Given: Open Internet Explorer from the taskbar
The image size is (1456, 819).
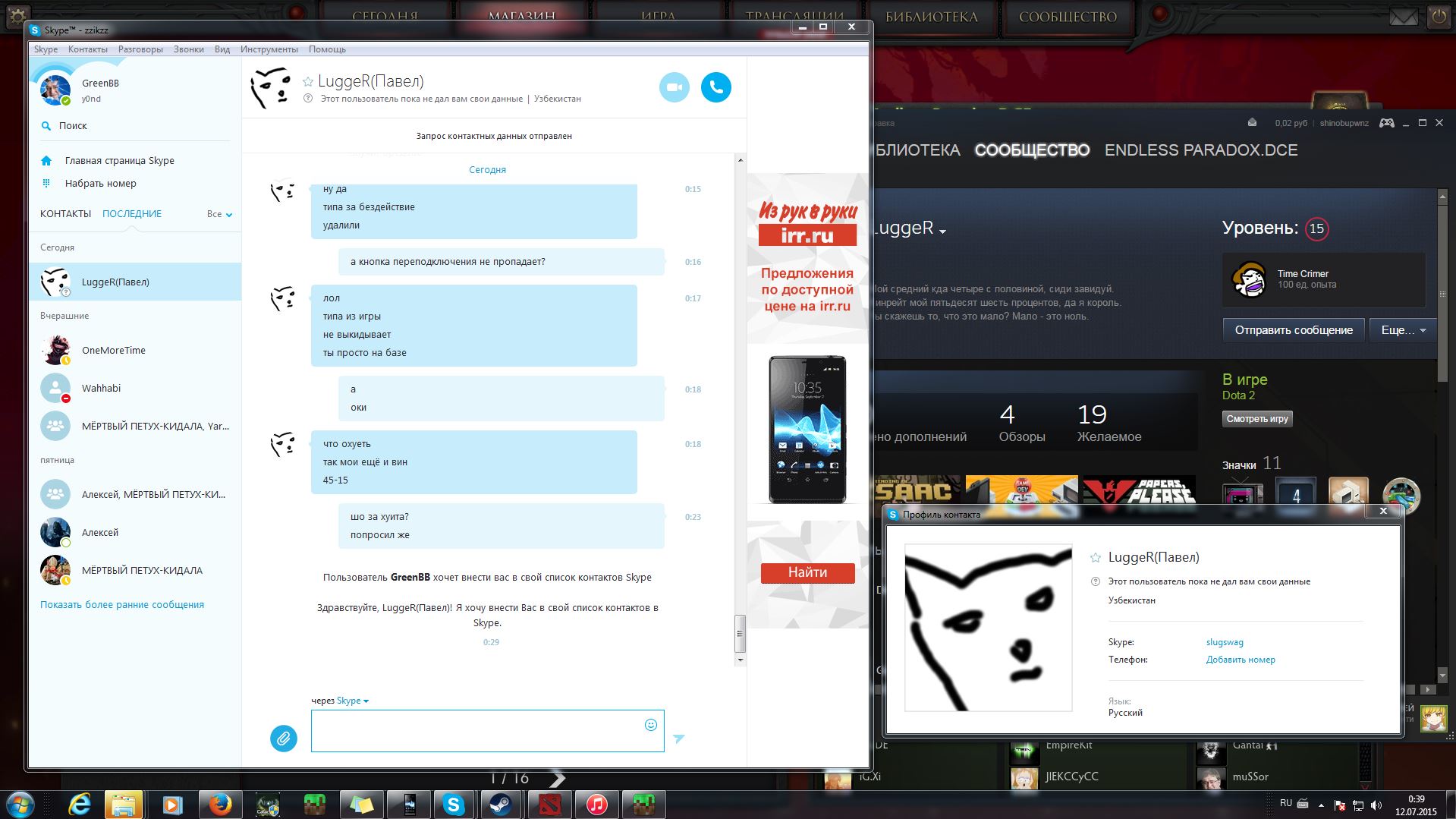Looking at the screenshot, I should pos(80,804).
